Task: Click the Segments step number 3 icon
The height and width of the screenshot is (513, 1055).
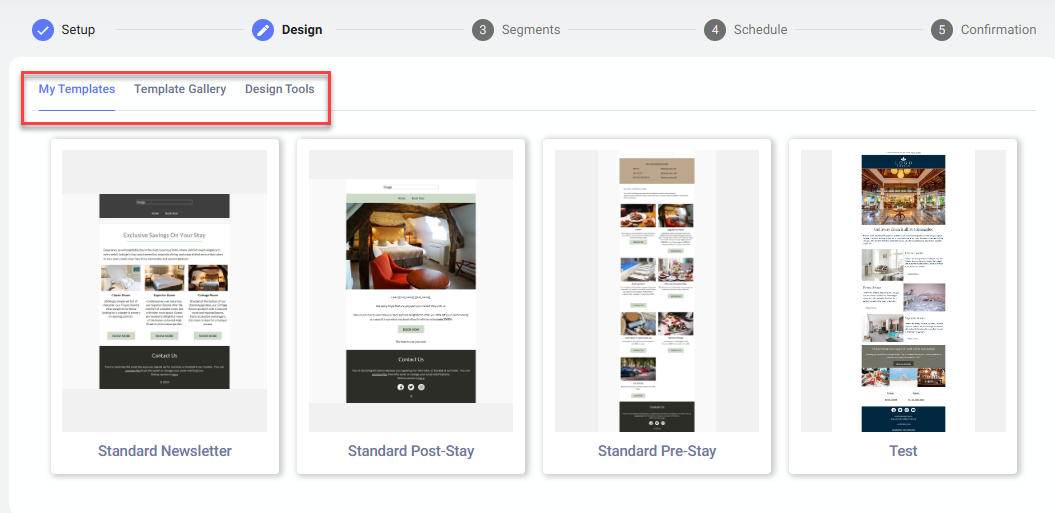Action: click(x=483, y=30)
